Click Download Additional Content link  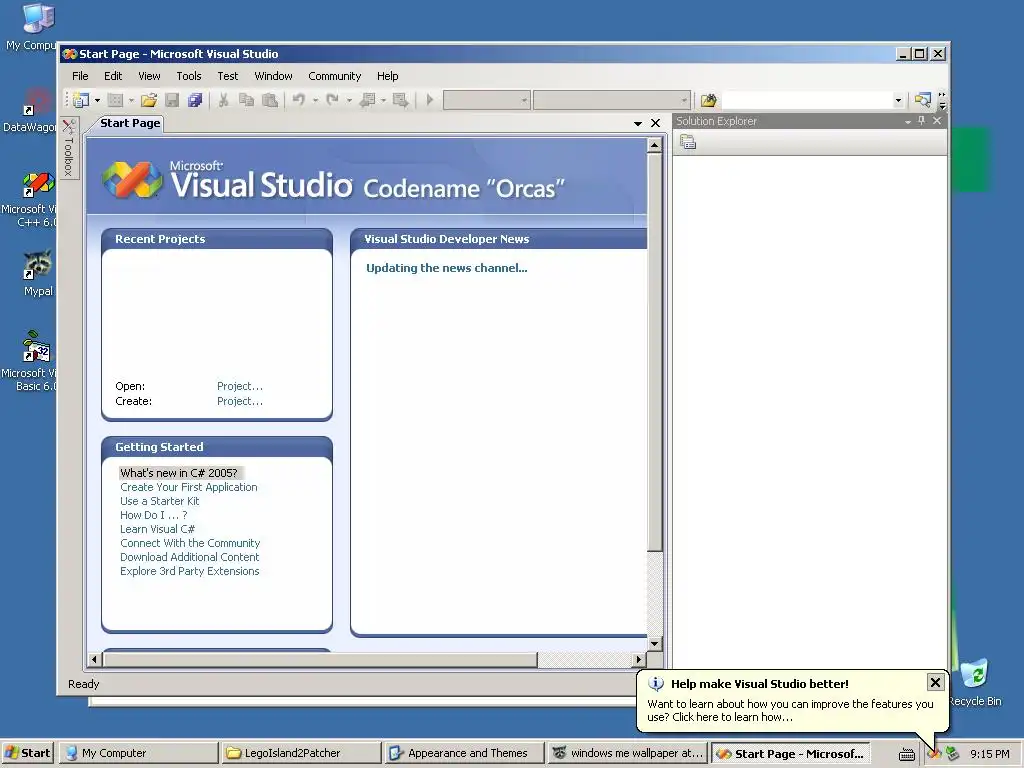pyautogui.click(x=189, y=557)
